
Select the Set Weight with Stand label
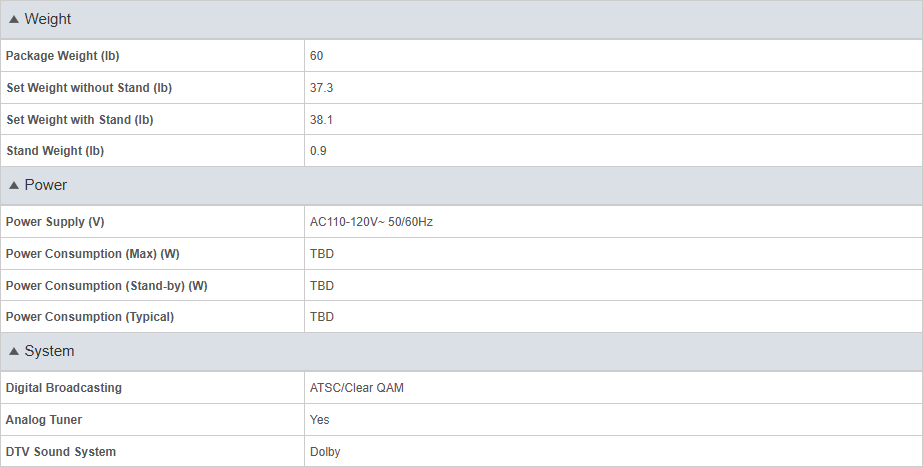pos(79,120)
